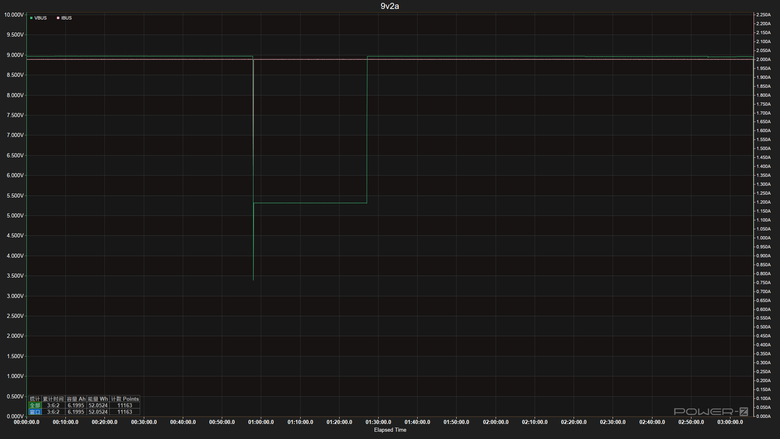Click the green VBUS legend color marker
The width and height of the screenshot is (780, 439).
[x=31, y=18]
